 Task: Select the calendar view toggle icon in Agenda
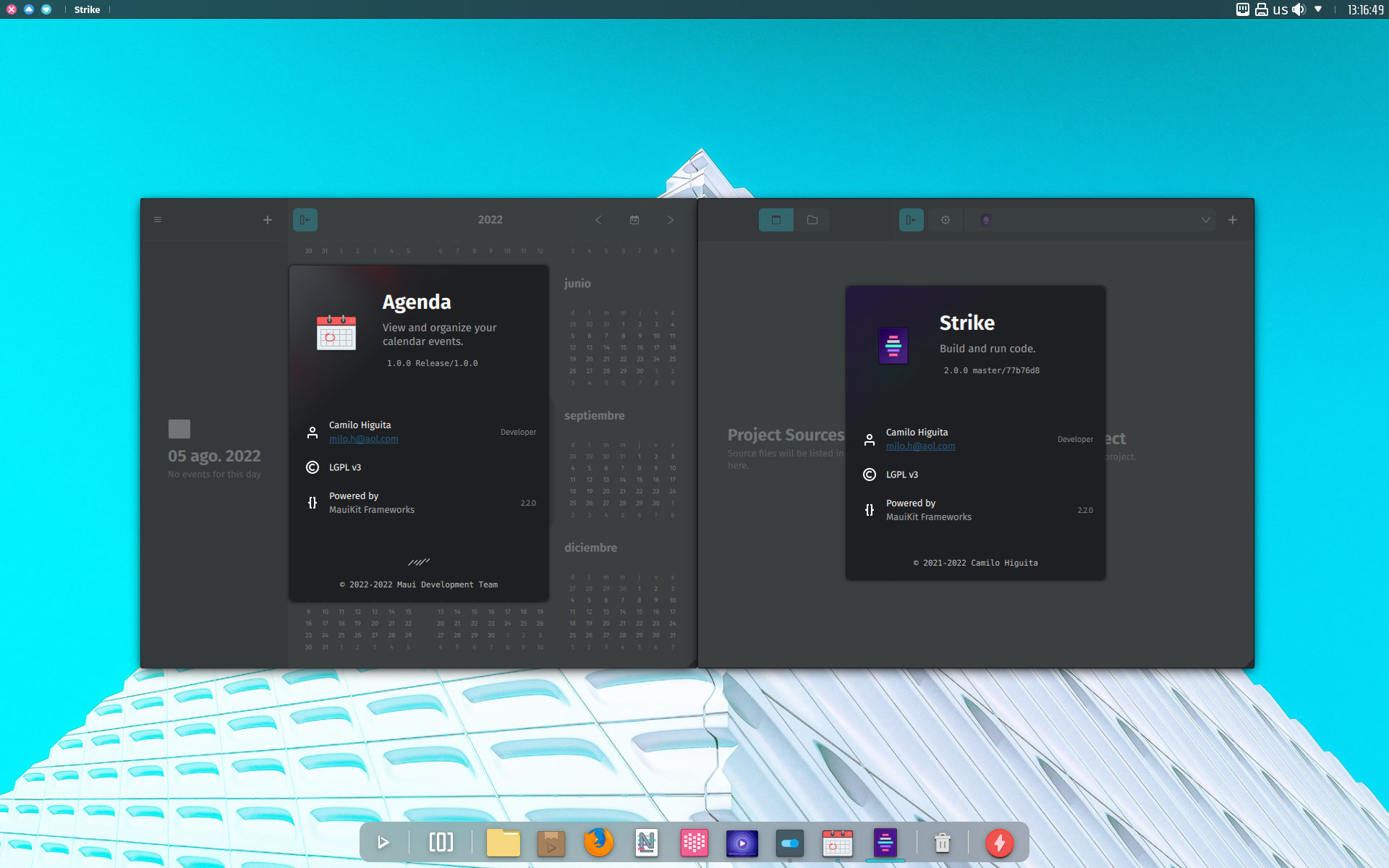pyautogui.click(x=634, y=220)
